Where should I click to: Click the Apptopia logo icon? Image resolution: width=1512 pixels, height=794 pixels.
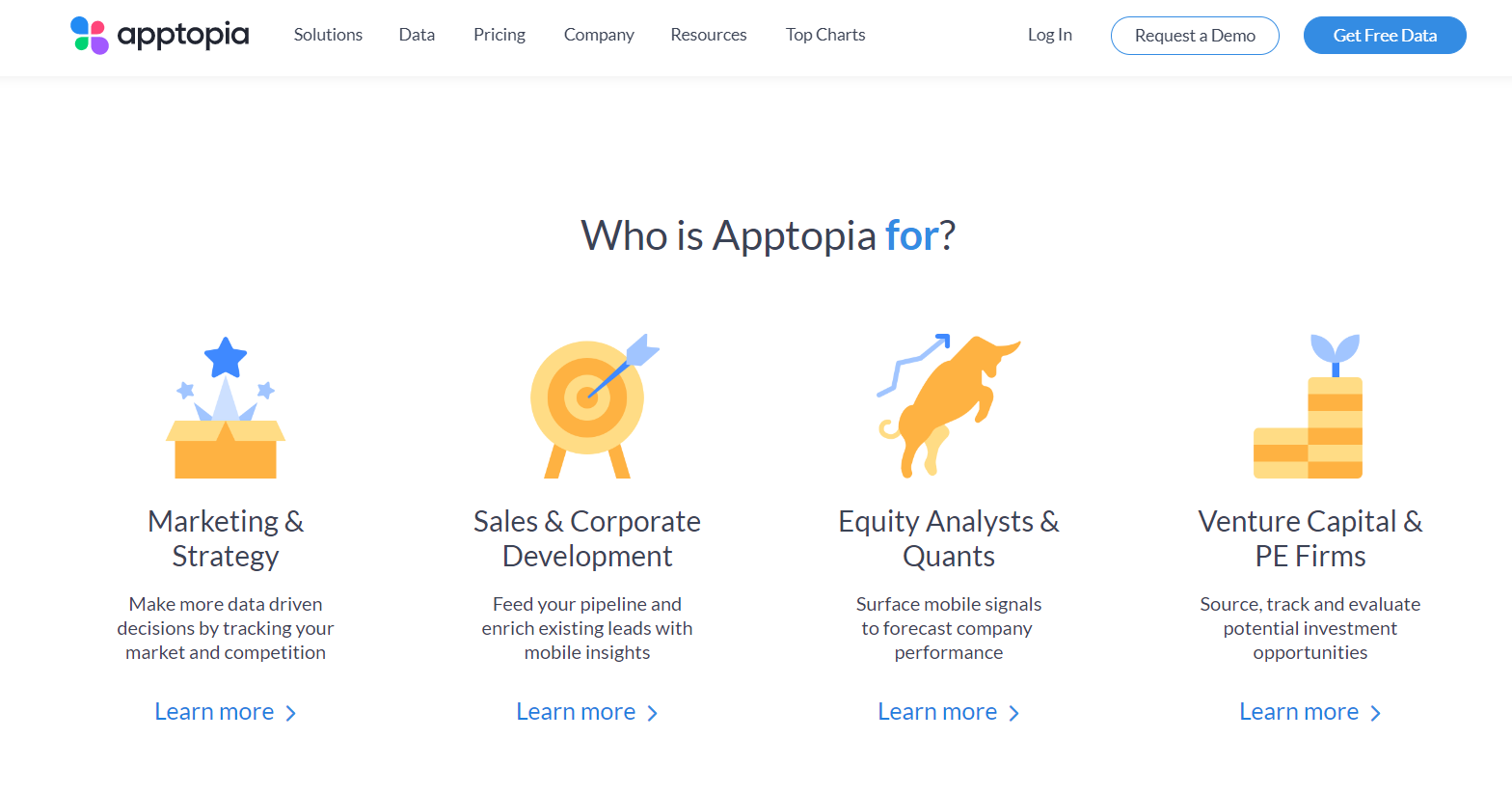point(90,36)
